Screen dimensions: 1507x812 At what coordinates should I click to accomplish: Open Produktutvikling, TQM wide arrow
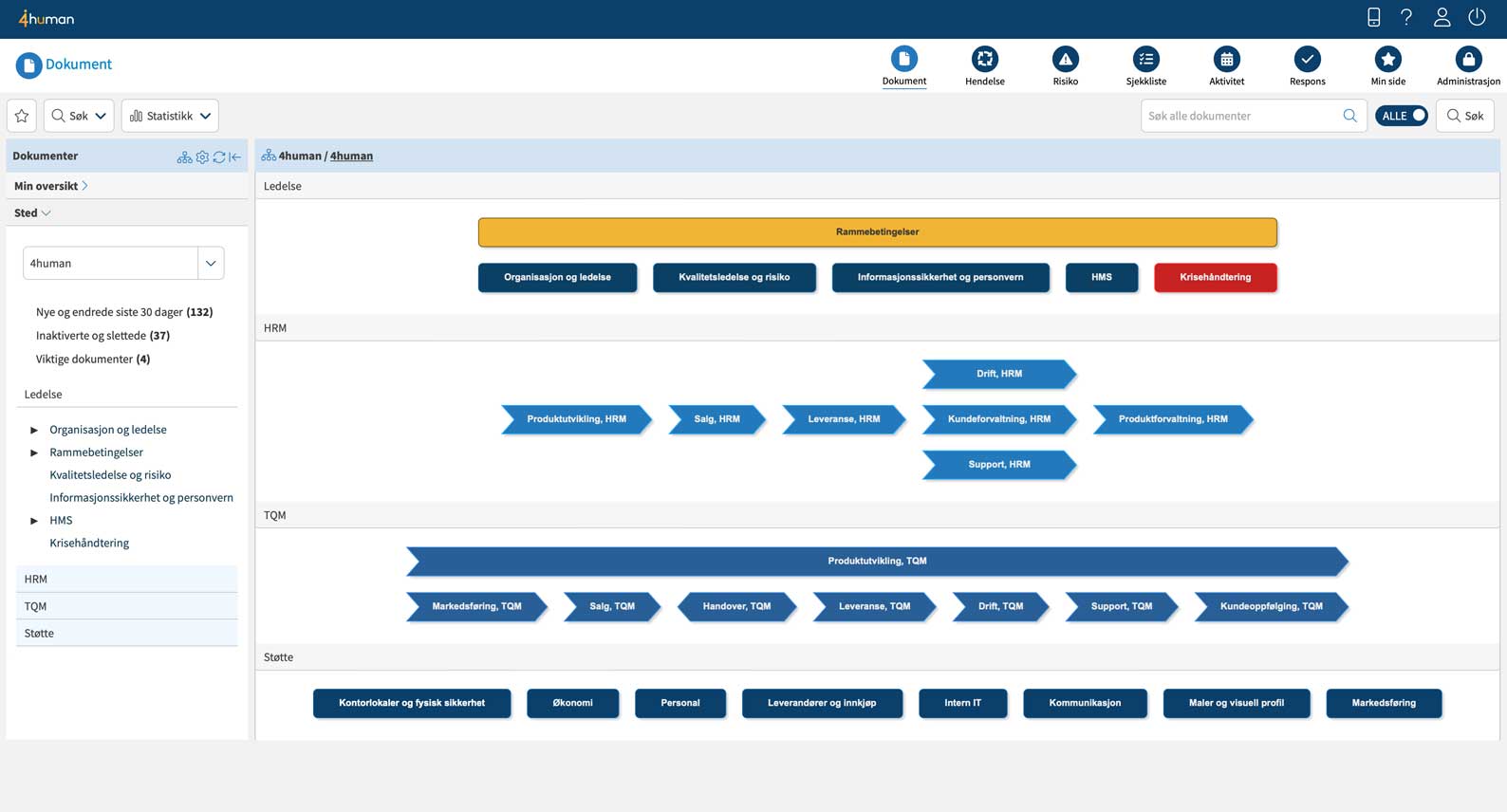878,562
